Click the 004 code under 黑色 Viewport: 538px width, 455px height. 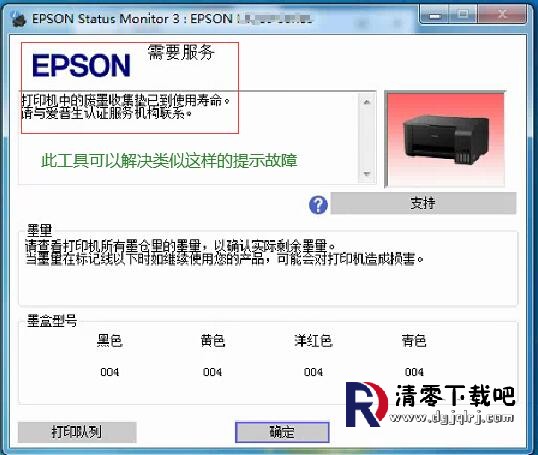point(110,372)
